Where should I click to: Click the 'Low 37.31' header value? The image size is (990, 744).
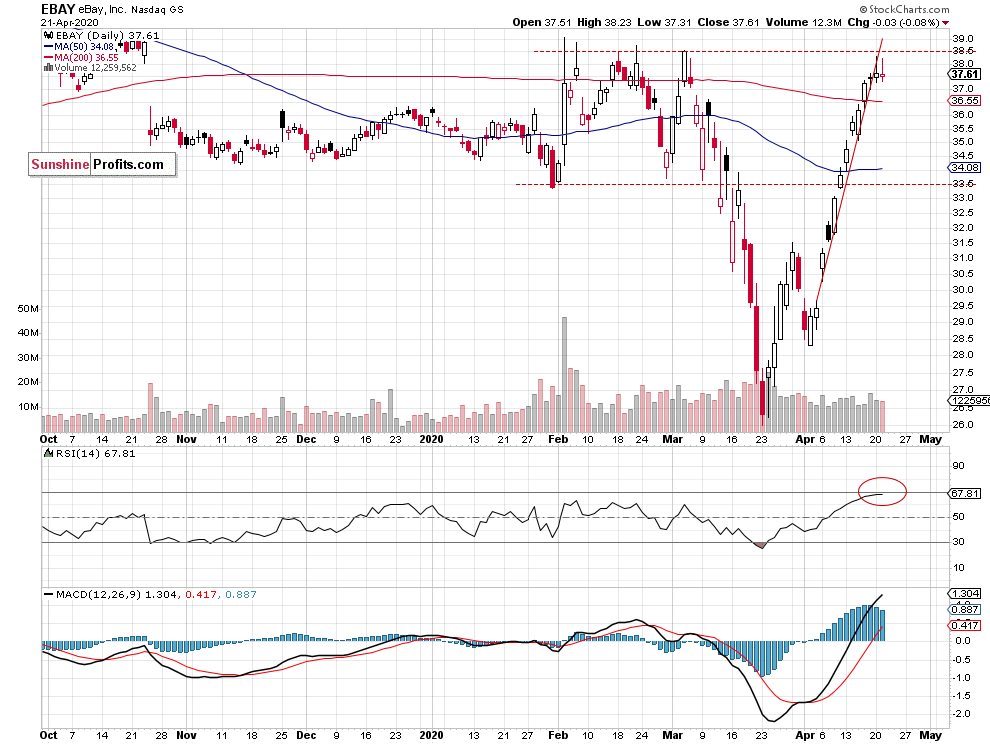point(664,22)
